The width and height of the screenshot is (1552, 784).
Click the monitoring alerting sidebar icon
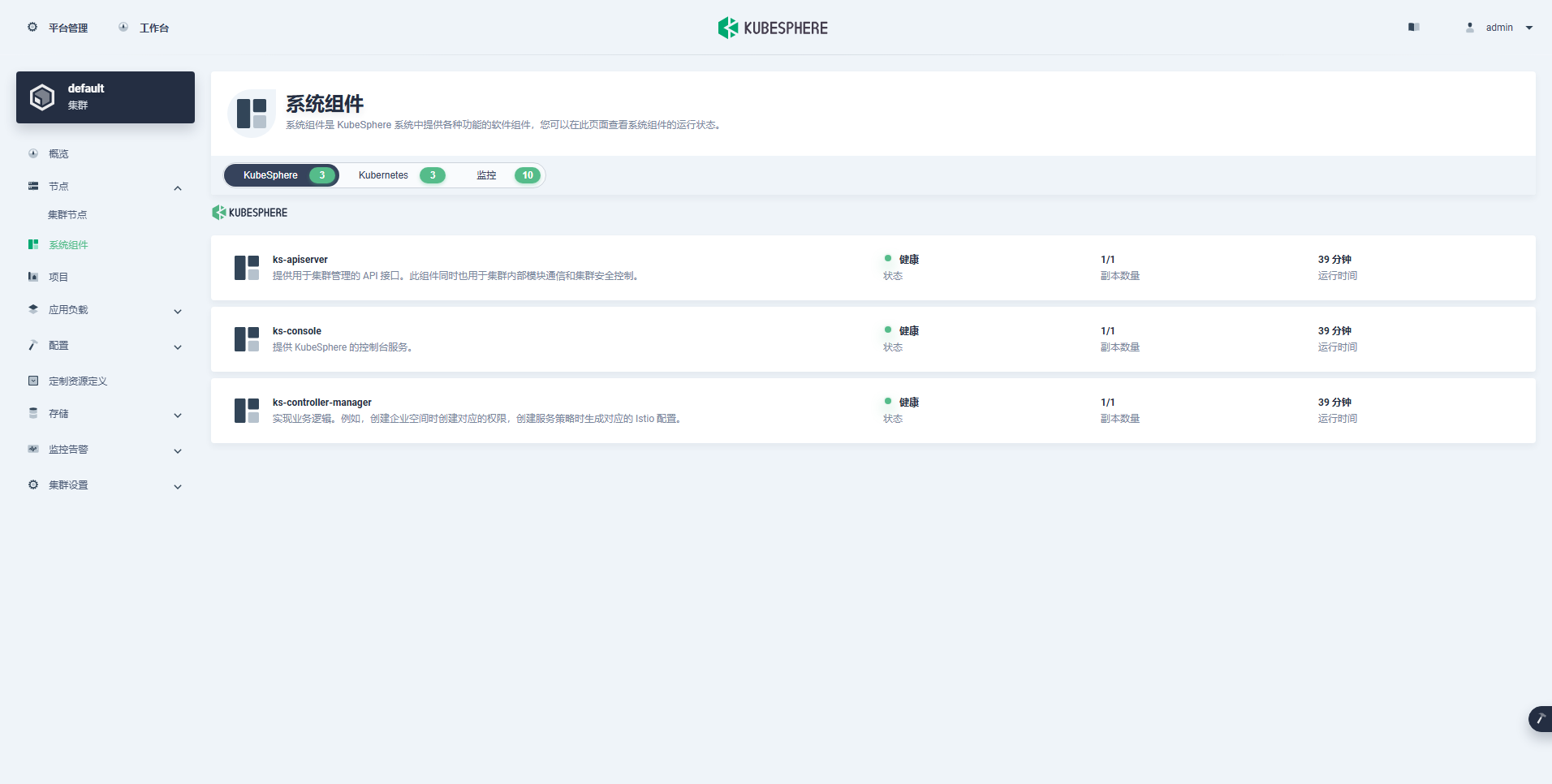point(33,449)
